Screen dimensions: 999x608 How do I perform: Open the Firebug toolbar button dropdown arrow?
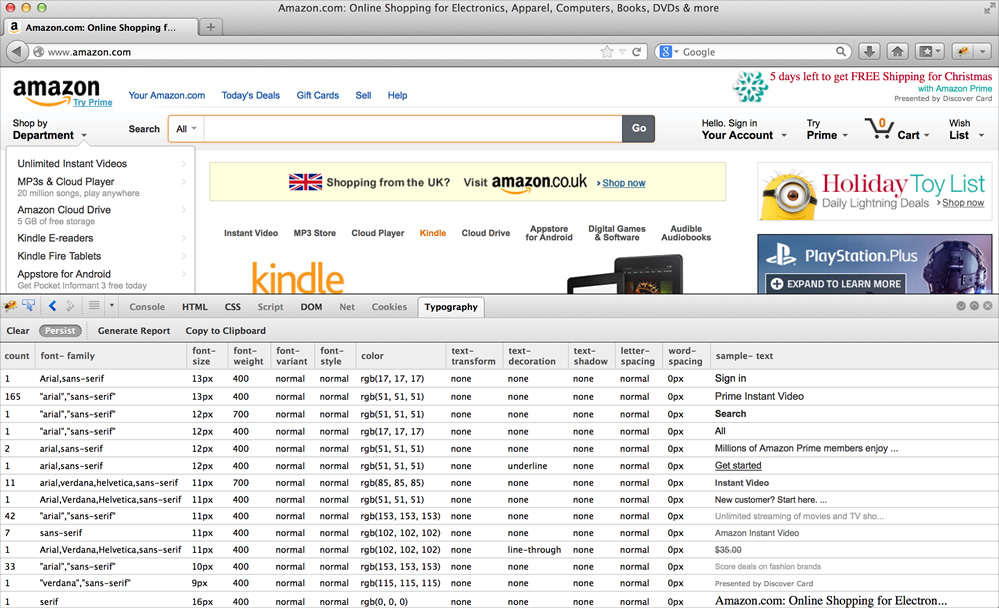pos(982,52)
